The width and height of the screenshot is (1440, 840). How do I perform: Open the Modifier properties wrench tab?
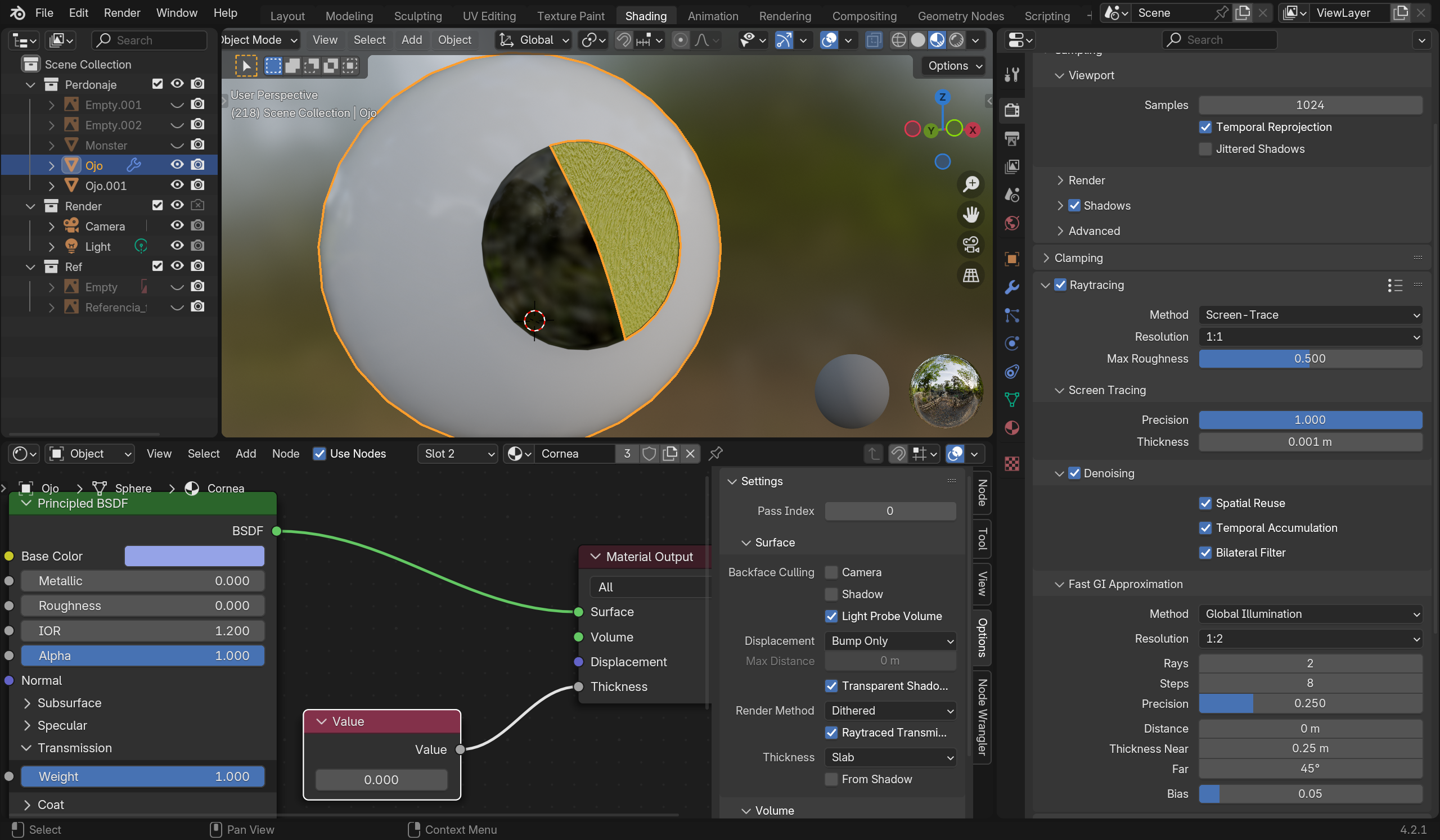coord(1011,287)
